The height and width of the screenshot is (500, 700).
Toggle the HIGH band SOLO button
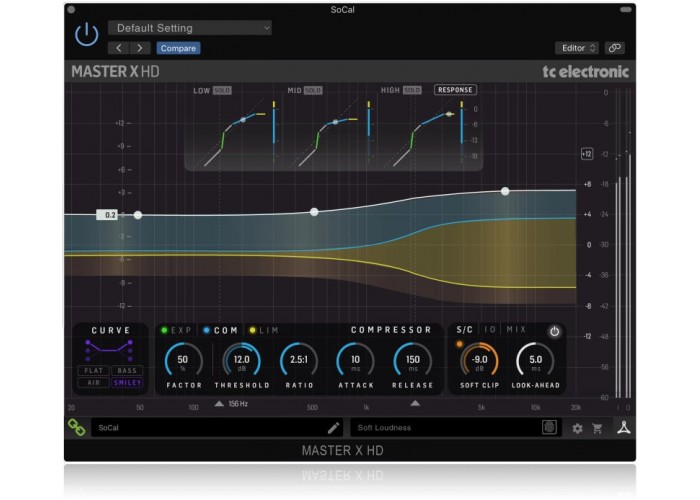click(412, 90)
